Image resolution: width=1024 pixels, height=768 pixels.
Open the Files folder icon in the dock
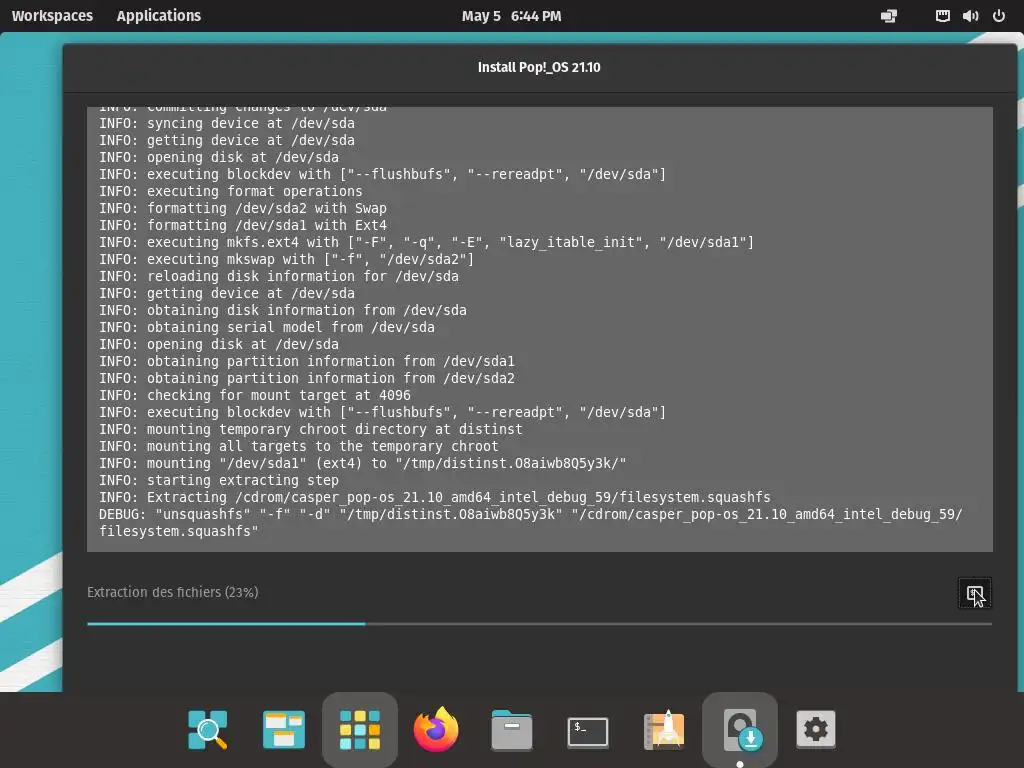[x=512, y=729]
